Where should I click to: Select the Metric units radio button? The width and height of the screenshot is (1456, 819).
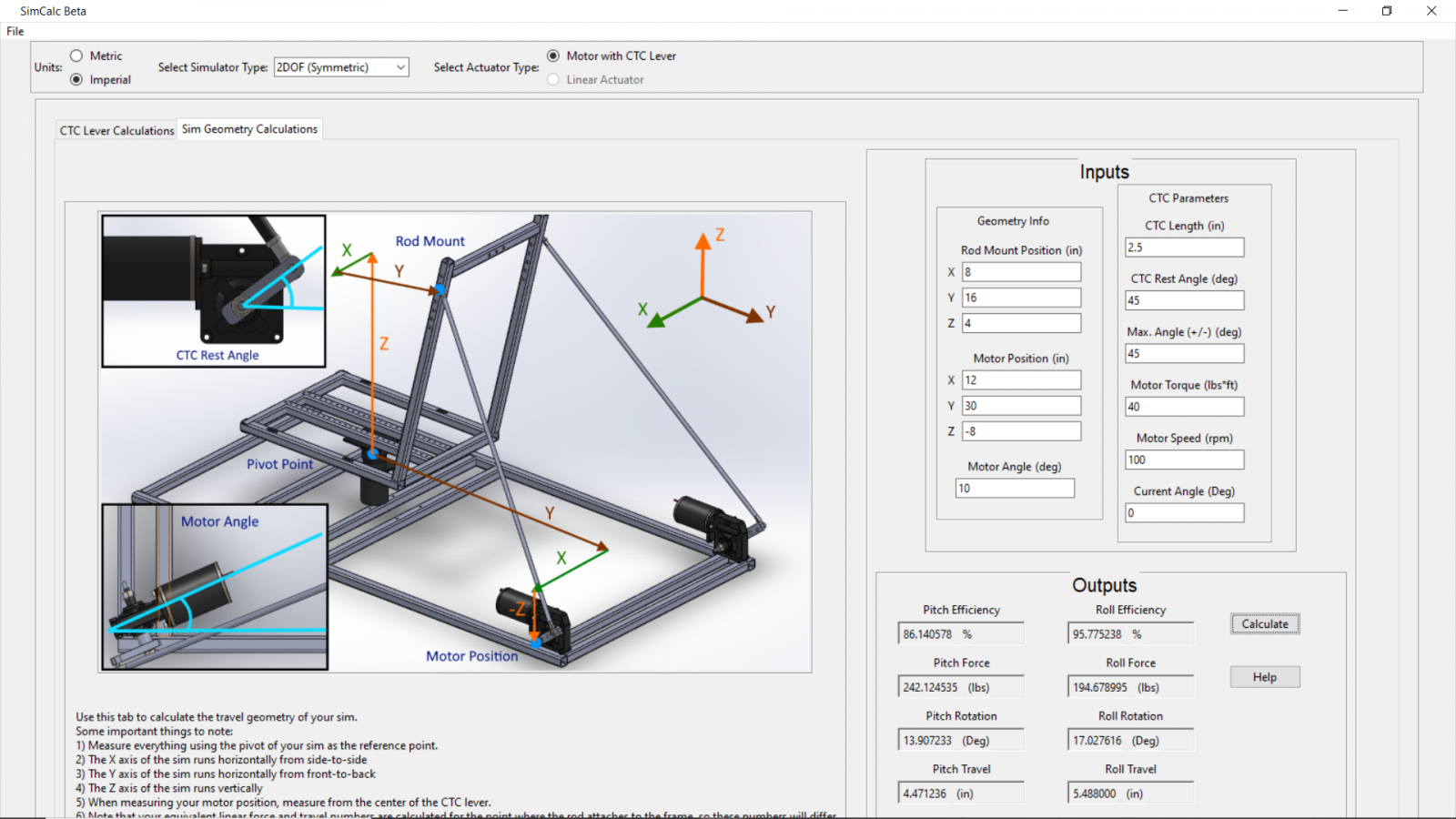(x=76, y=56)
